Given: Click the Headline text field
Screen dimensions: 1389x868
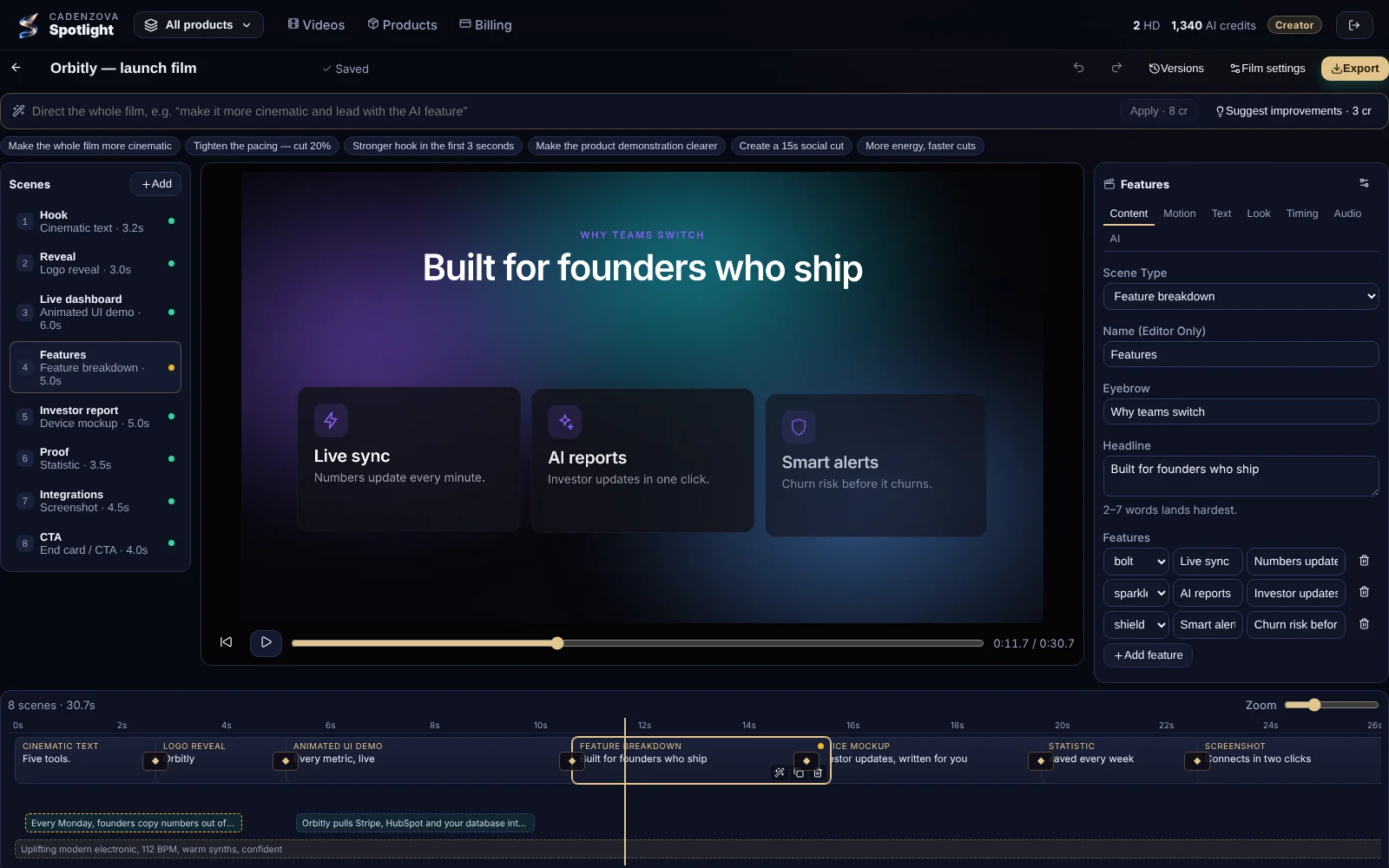Looking at the screenshot, I should [1241, 476].
